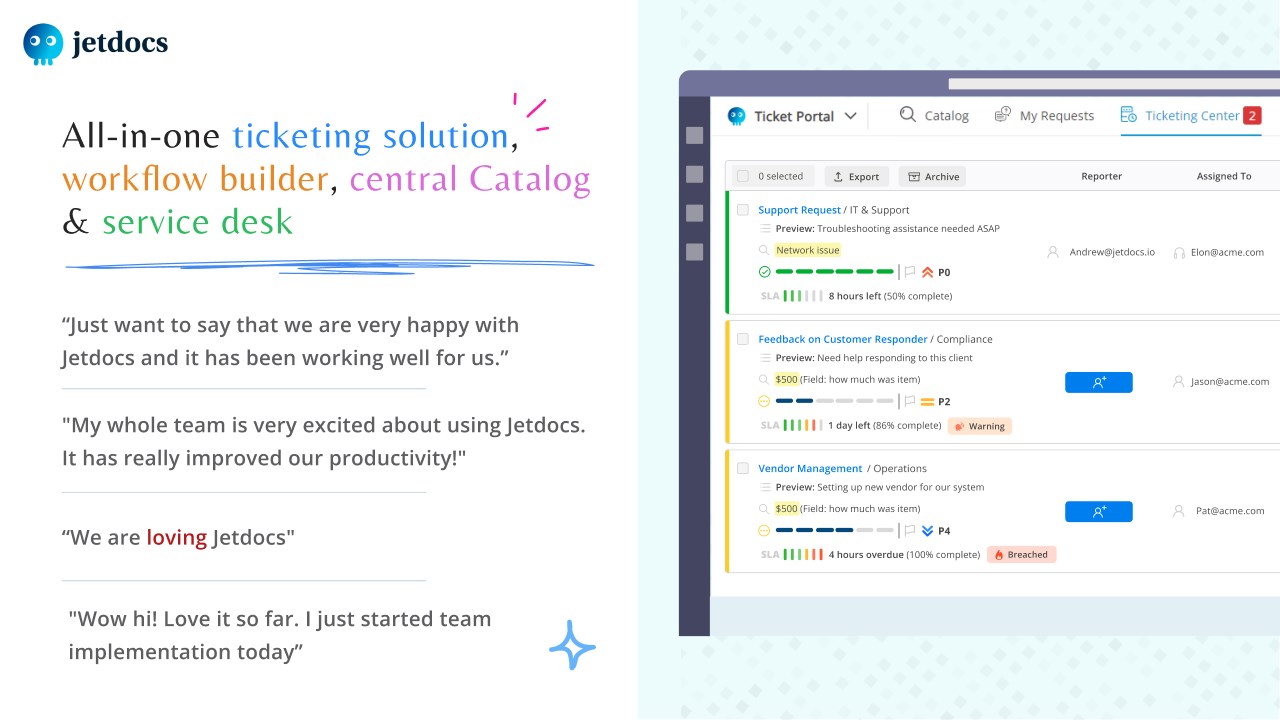Click the preview lines icon in Feedback on Customer Responder ticket
The image size is (1280, 720).
[765, 358]
